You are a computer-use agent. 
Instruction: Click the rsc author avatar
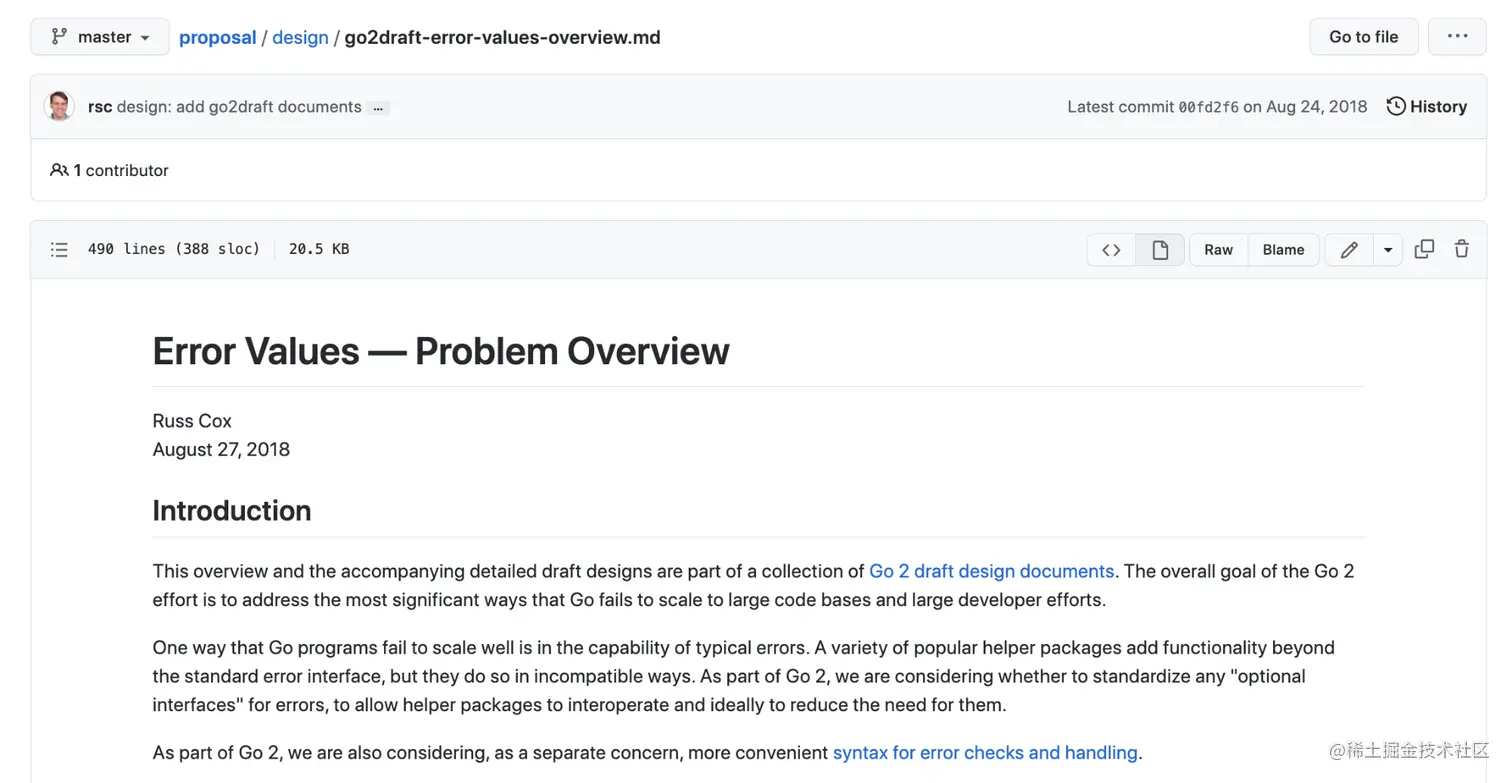(x=60, y=106)
